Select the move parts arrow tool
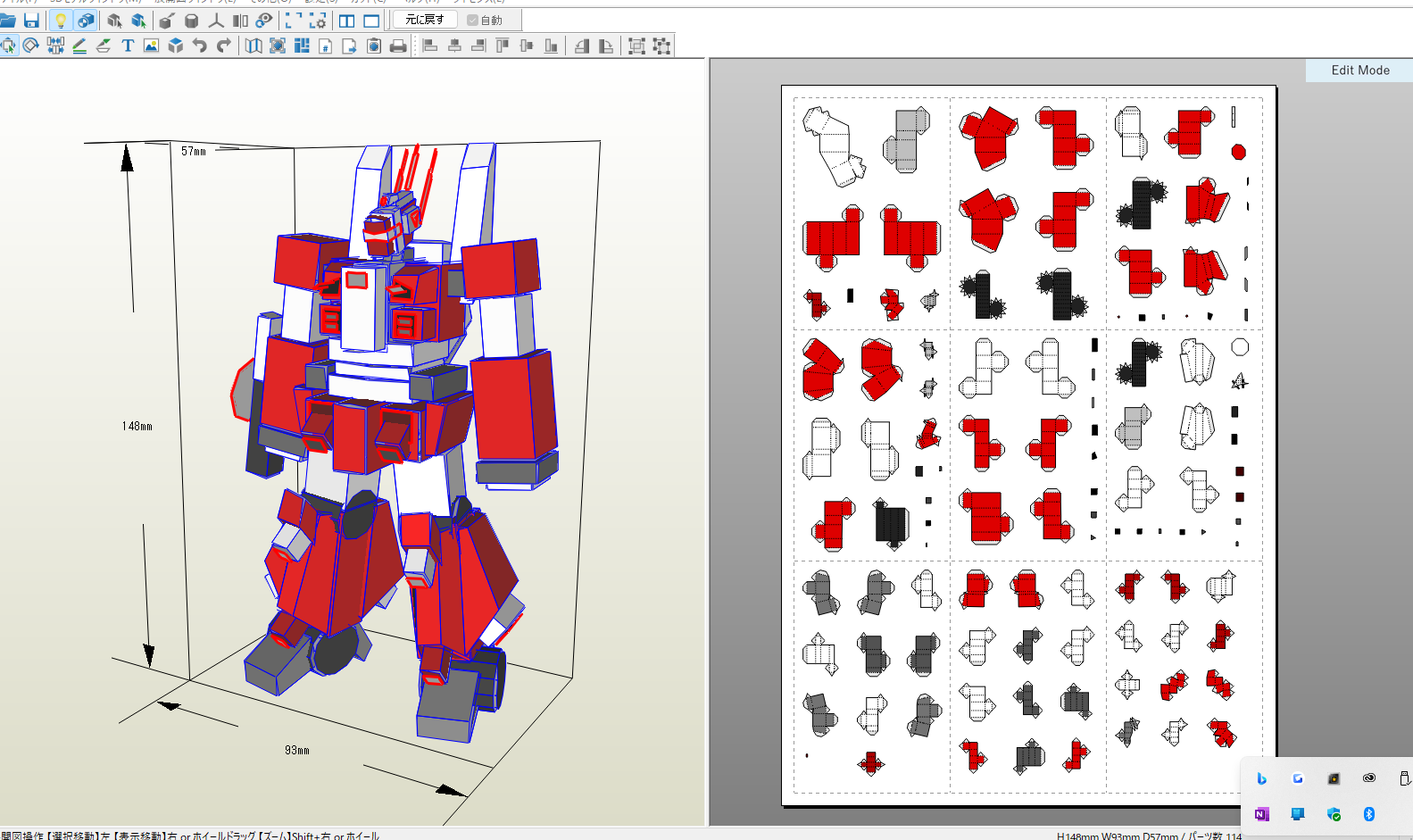The width and height of the screenshot is (1413, 840). [8, 46]
